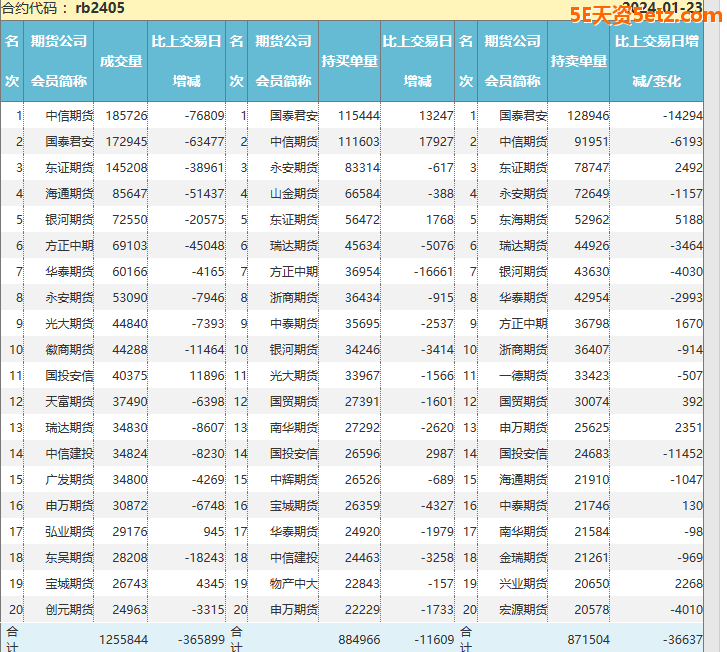Select short position value 91951
The width and height of the screenshot is (727, 652).
tap(592, 141)
